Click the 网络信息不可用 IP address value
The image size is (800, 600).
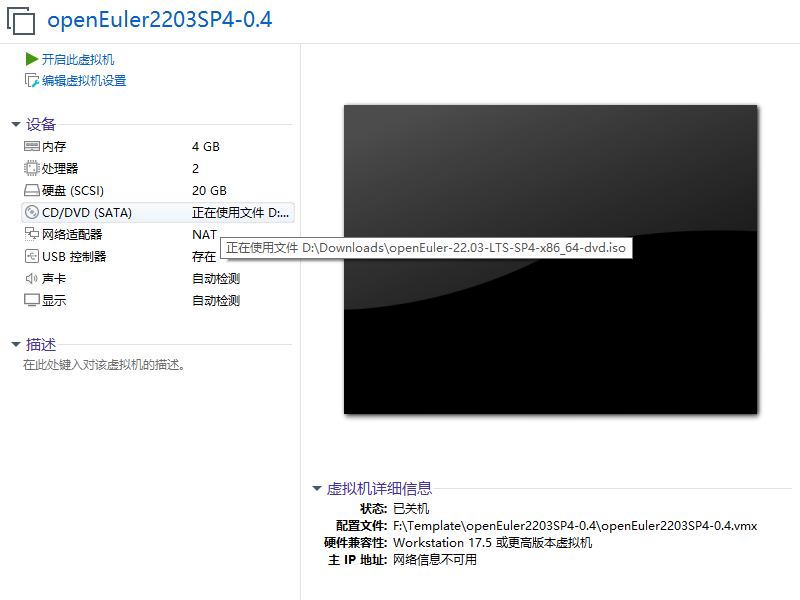click(x=435, y=560)
